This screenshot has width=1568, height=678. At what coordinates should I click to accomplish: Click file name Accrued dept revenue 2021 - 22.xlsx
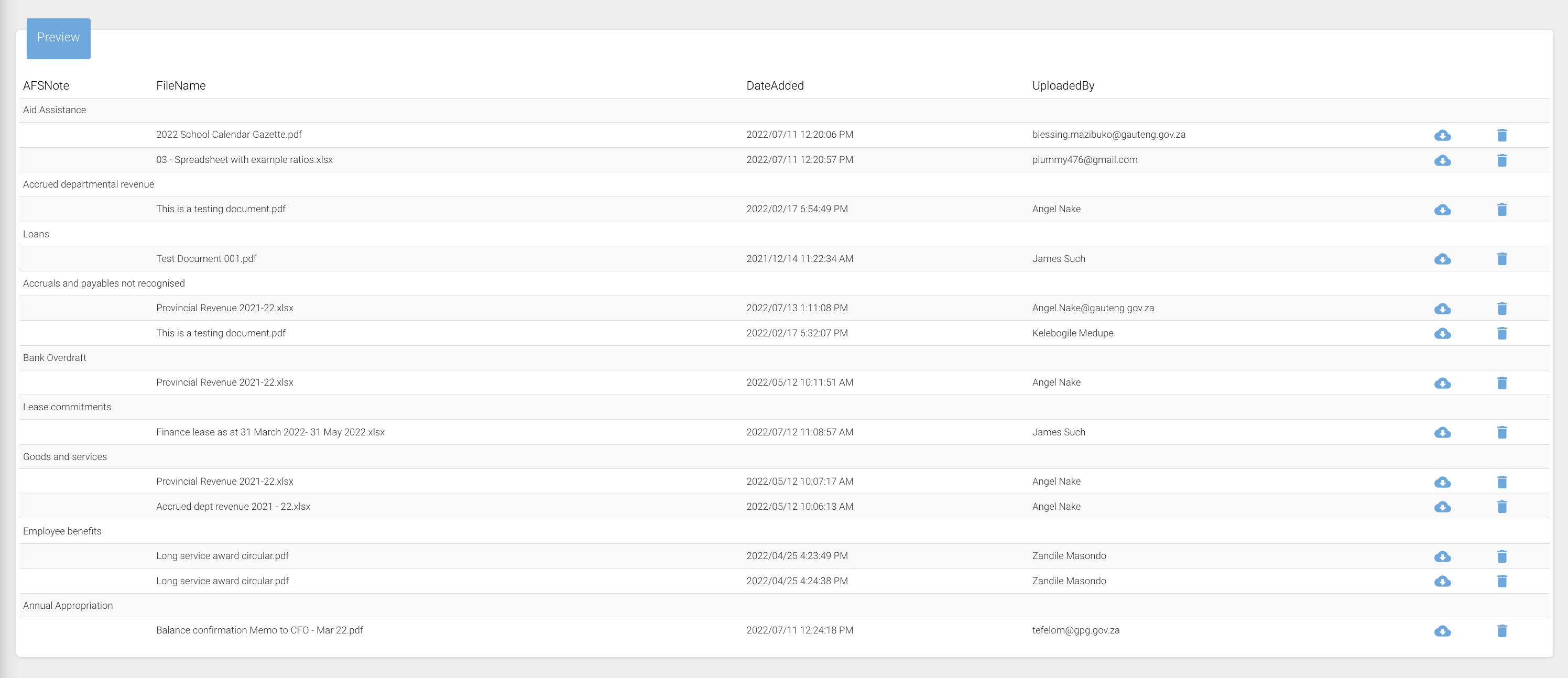click(233, 506)
